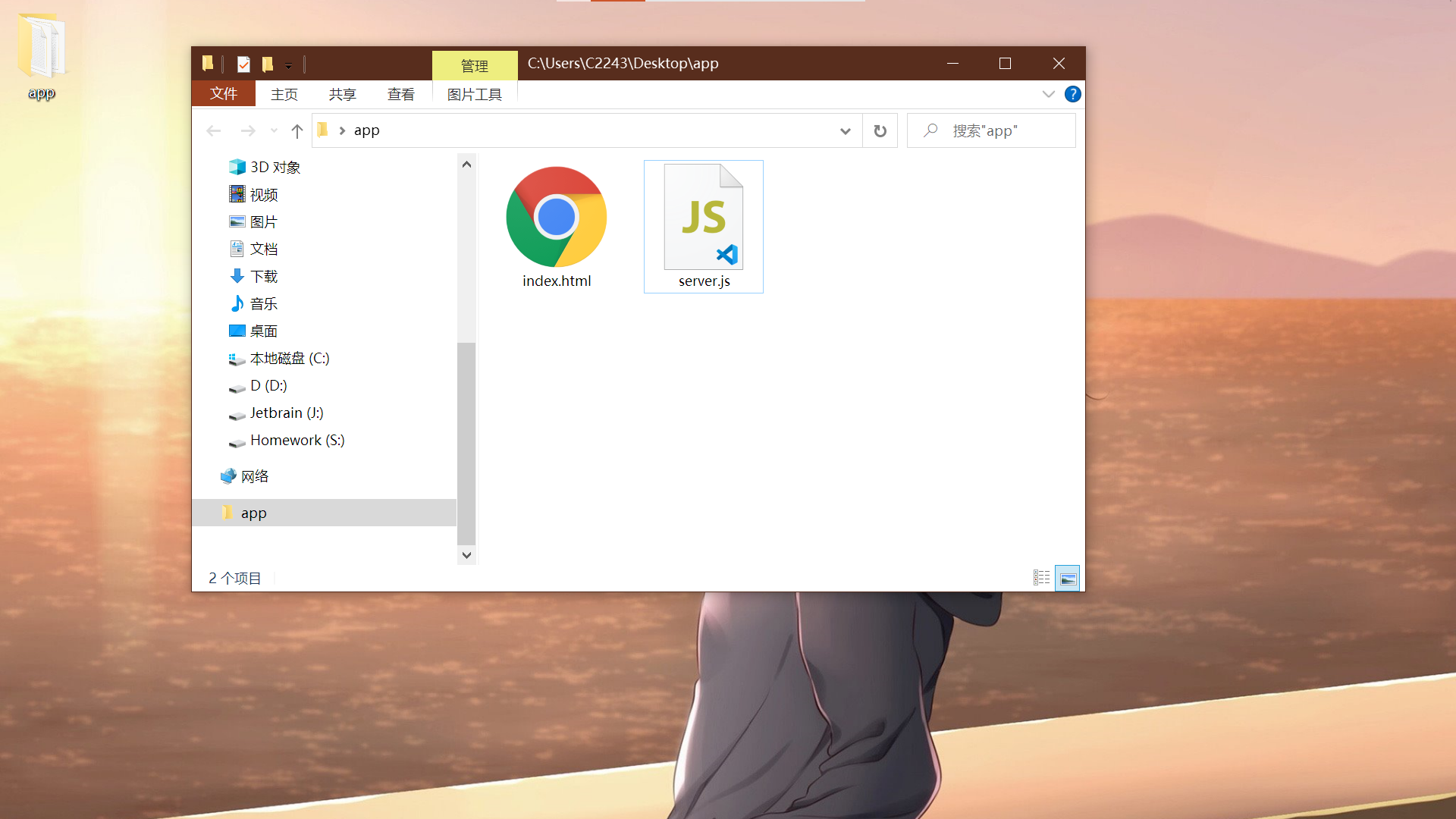The width and height of the screenshot is (1456, 819).
Task: Click the search app input field
Action: [991, 130]
